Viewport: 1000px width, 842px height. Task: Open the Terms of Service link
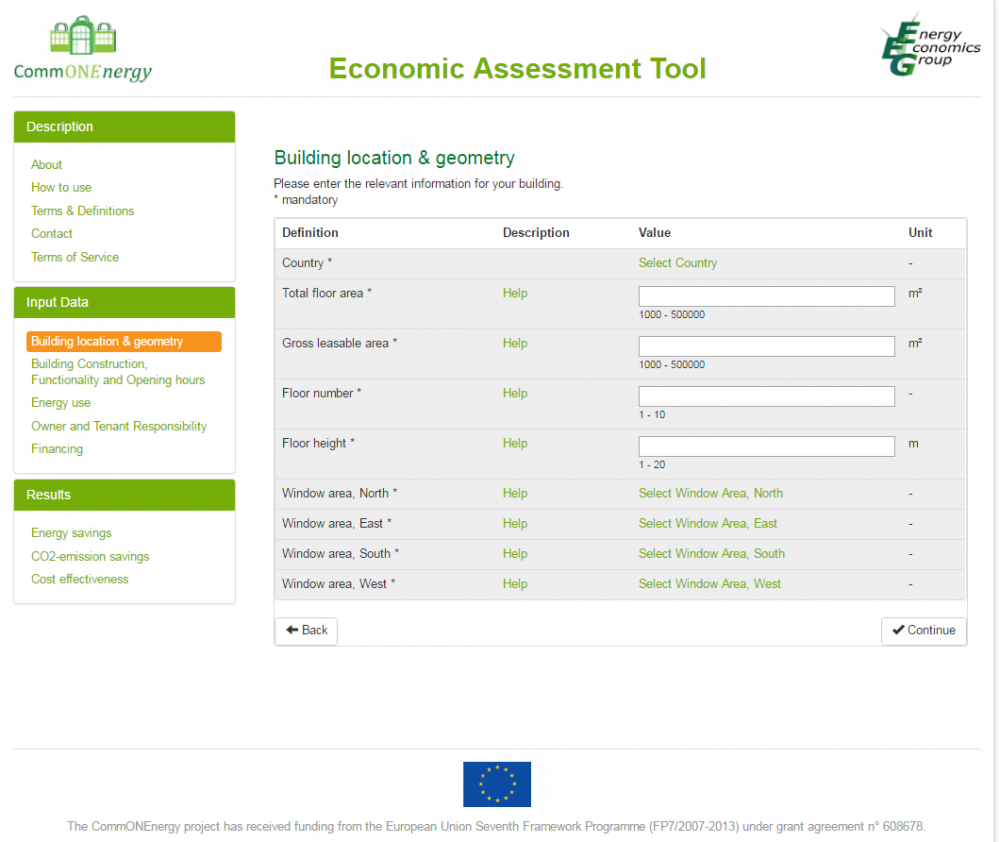75,257
